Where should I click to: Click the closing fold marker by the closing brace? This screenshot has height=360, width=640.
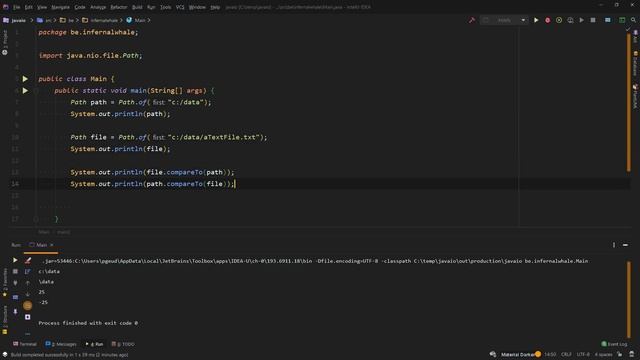(x=36, y=219)
